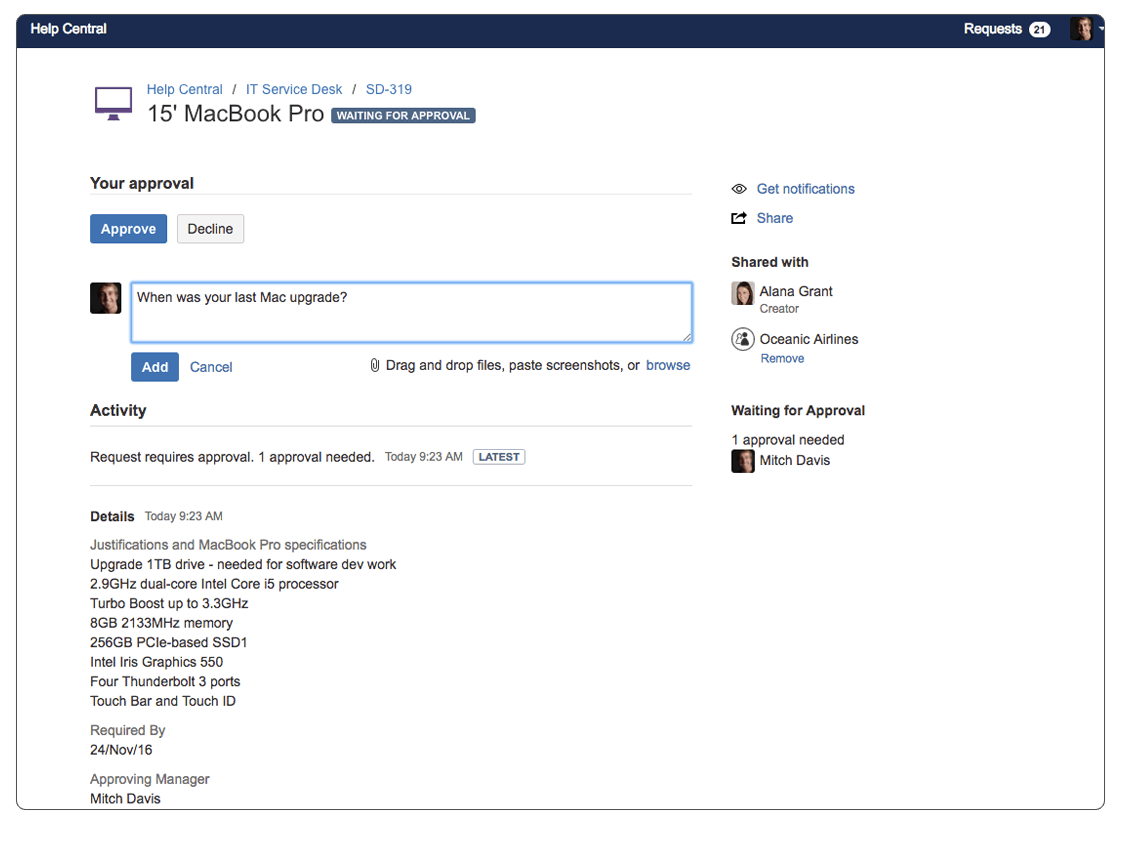
Task: Click the eye icon beside Get notifications
Action: (x=739, y=189)
